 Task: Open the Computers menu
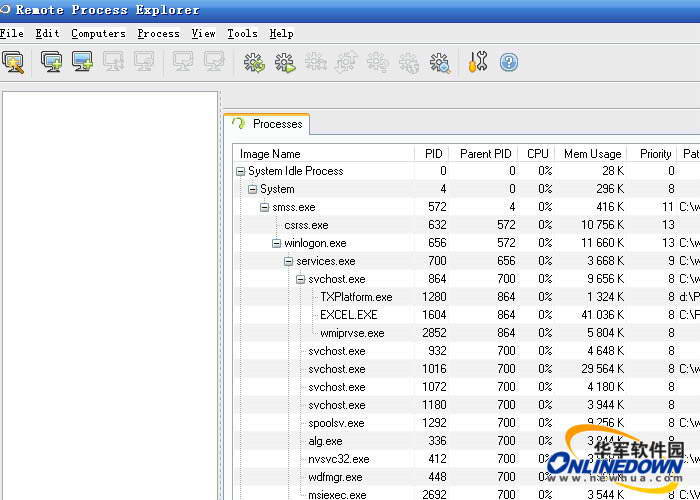coord(98,33)
